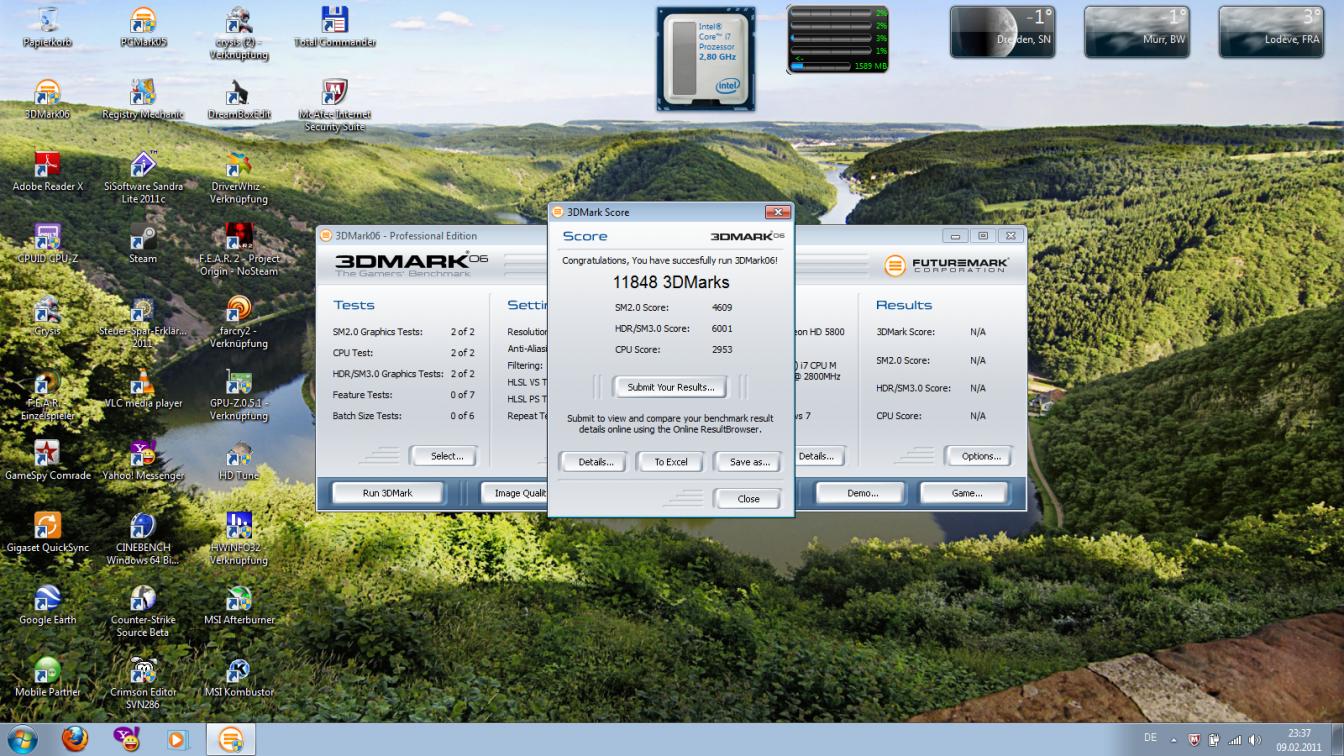Click Select under the Tests panel
Screen dimensions: 1344x756
446,456
